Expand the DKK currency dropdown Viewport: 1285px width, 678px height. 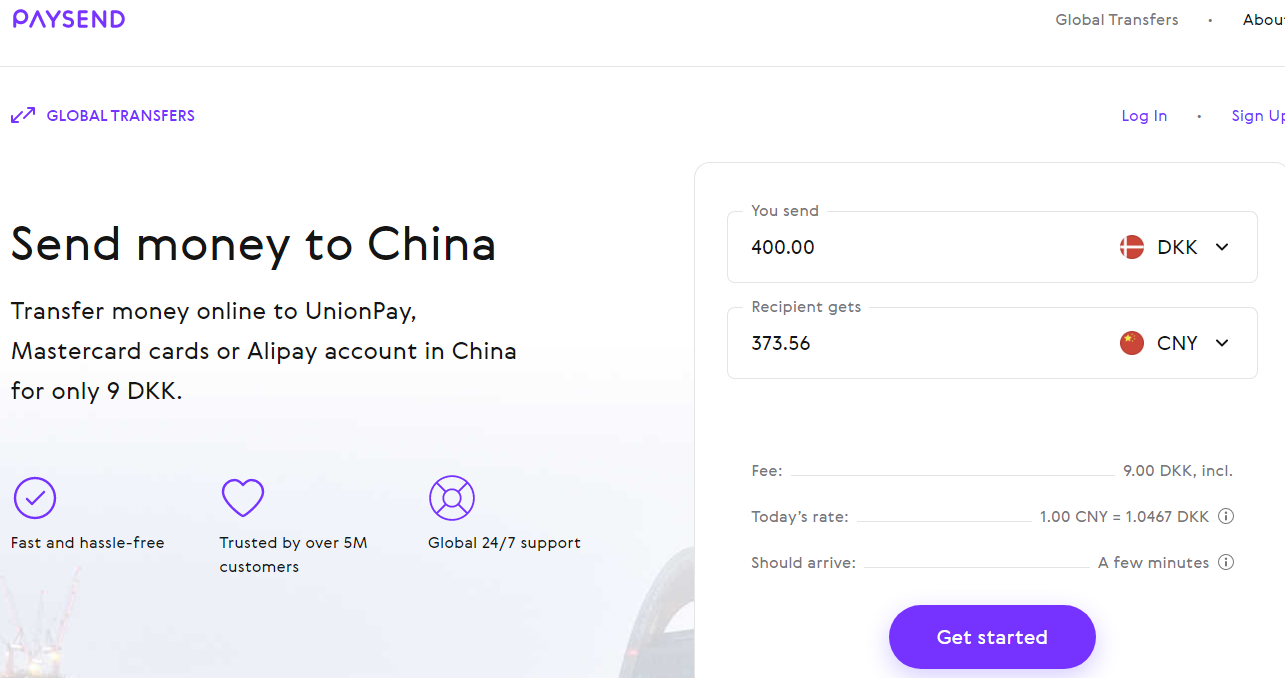coord(1222,248)
